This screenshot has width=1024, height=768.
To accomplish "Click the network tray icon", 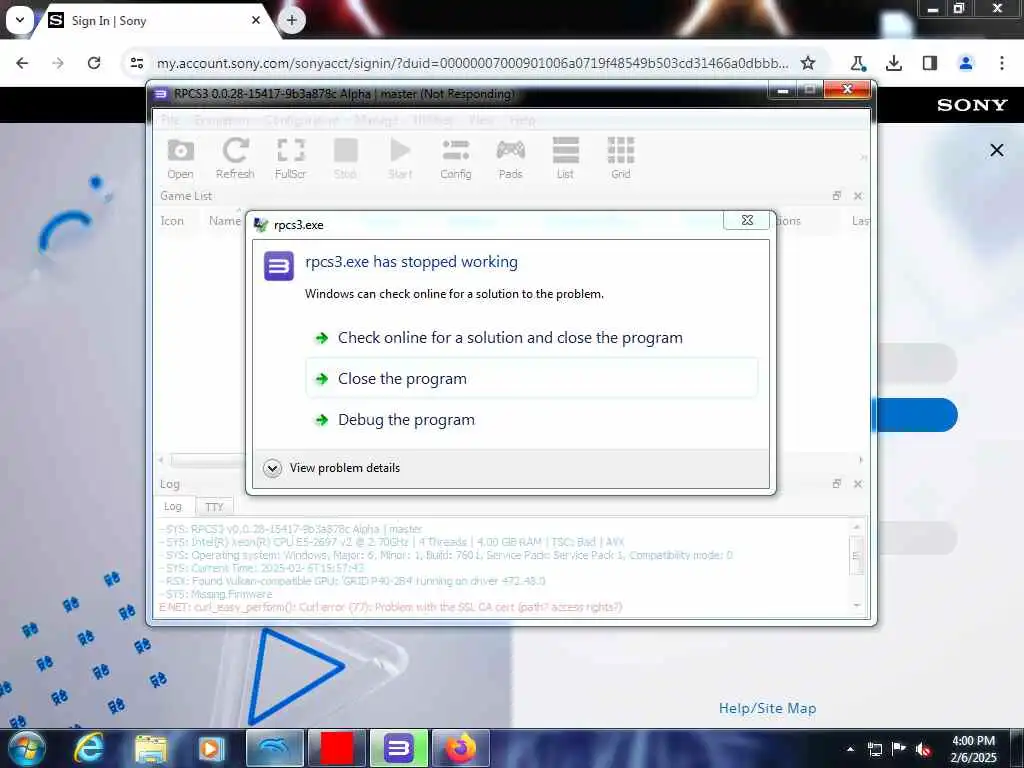I will 874,750.
